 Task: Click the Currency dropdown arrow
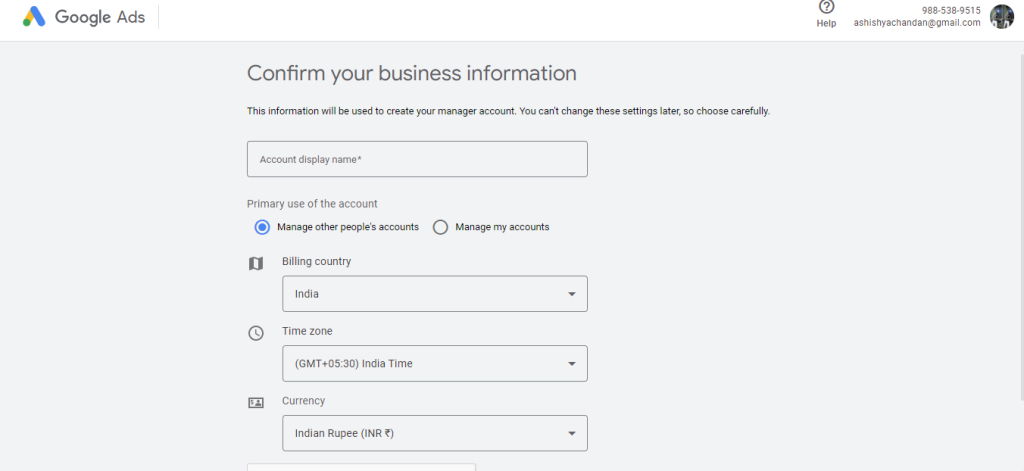pyautogui.click(x=571, y=433)
